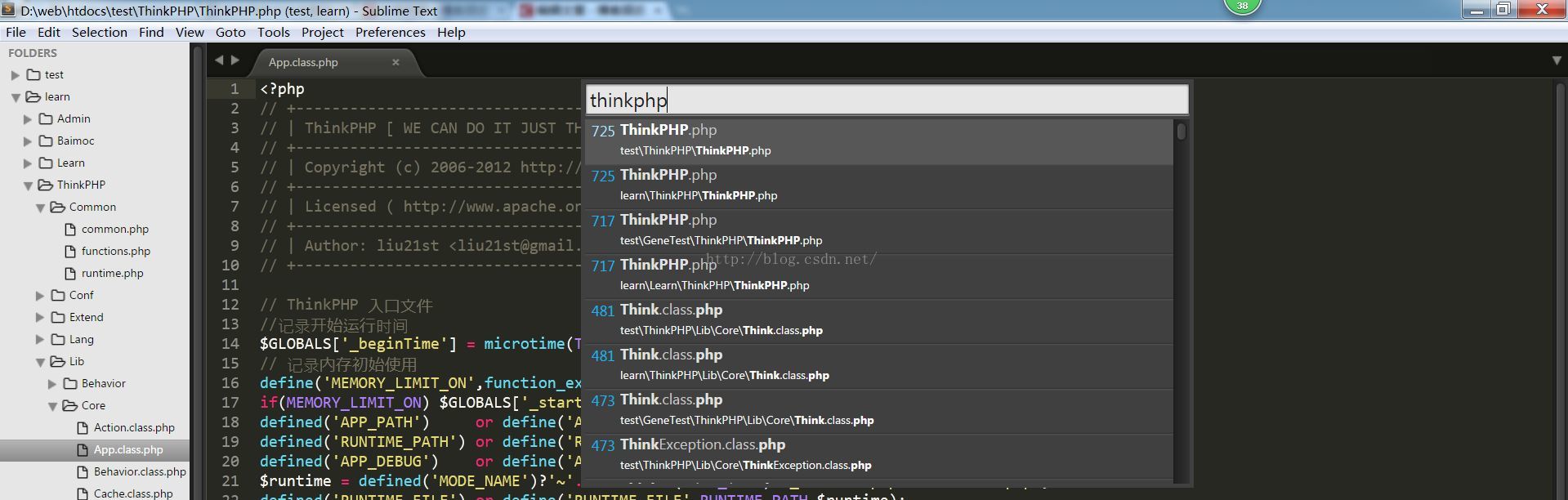
Task: Click the functions.php file icon
Action: pyautogui.click(x=70, y=251)
